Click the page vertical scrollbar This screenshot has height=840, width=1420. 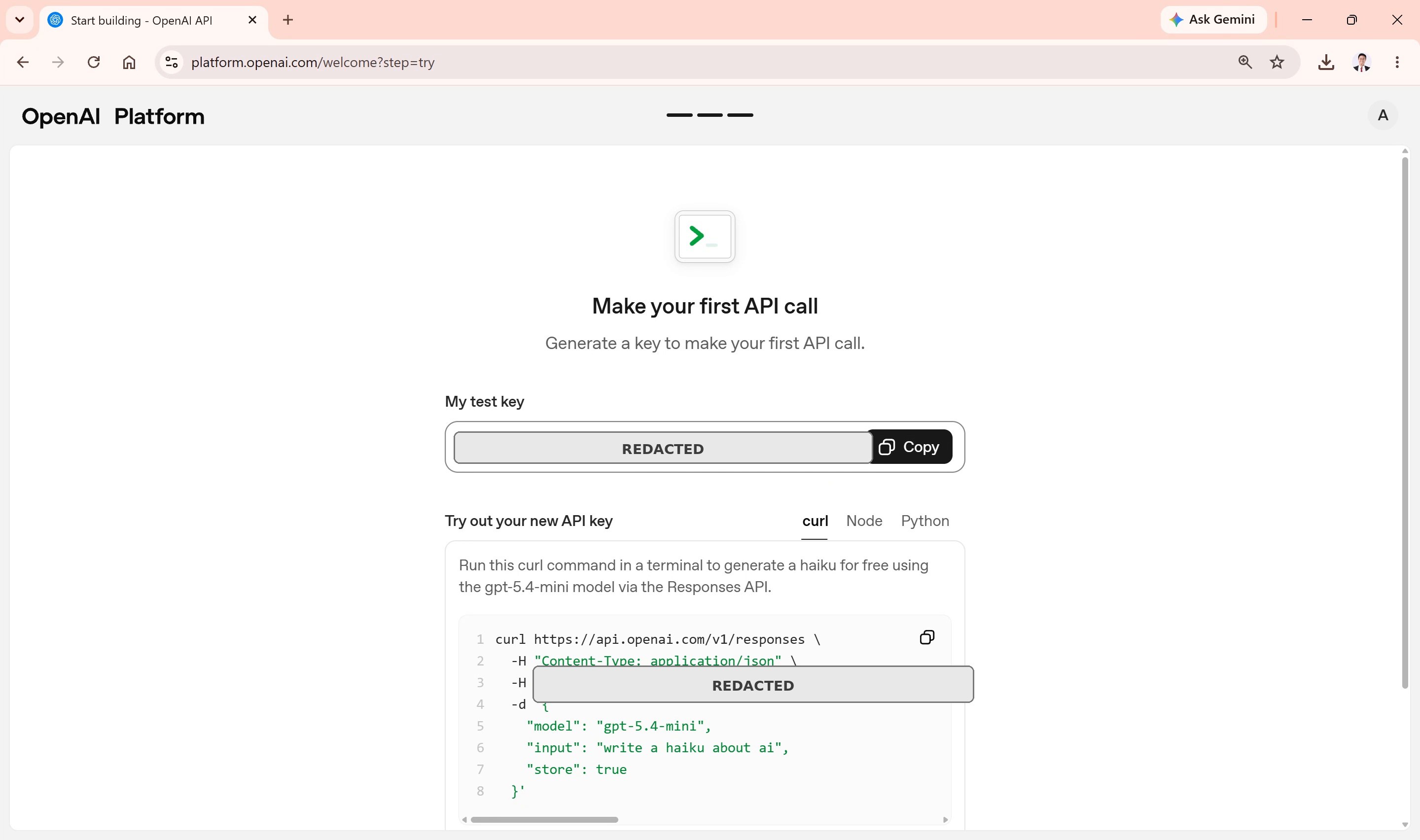1405,423
